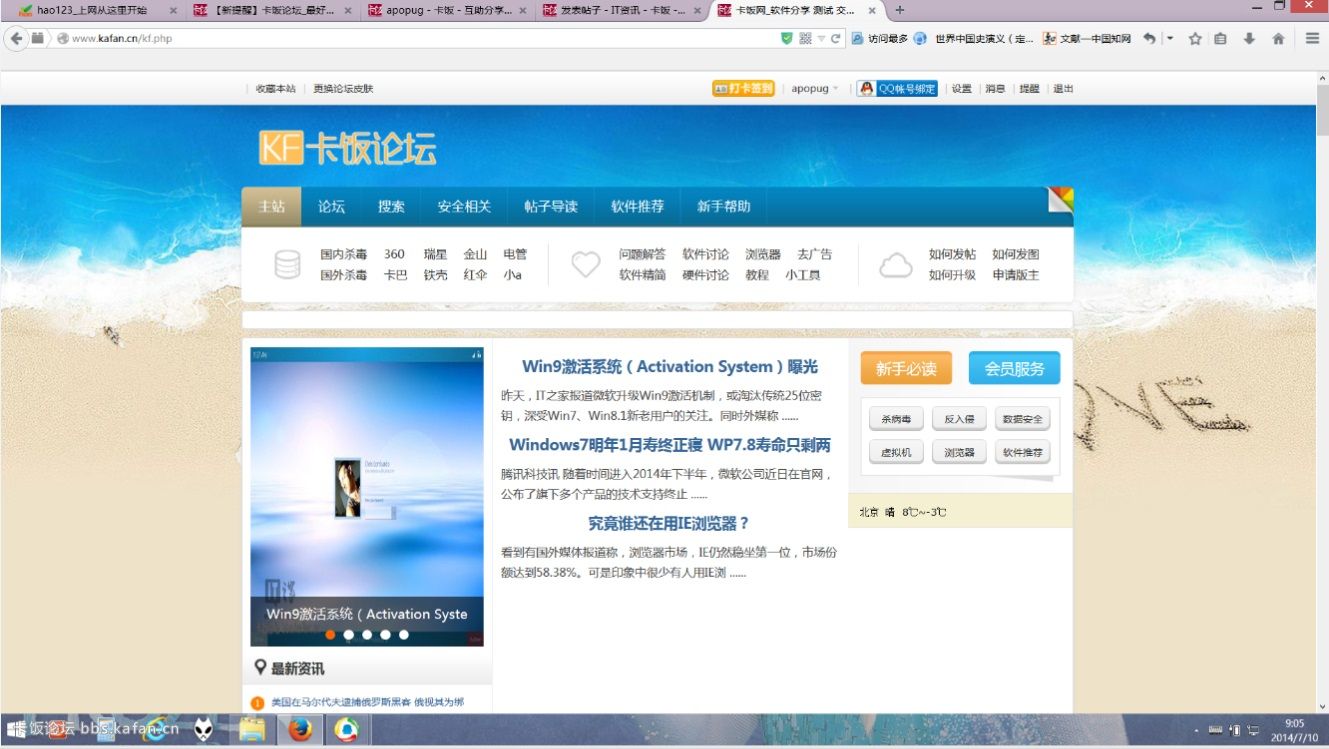
Task: Click the 卡饭论坛 KF logo
Action: pos(347,149)
